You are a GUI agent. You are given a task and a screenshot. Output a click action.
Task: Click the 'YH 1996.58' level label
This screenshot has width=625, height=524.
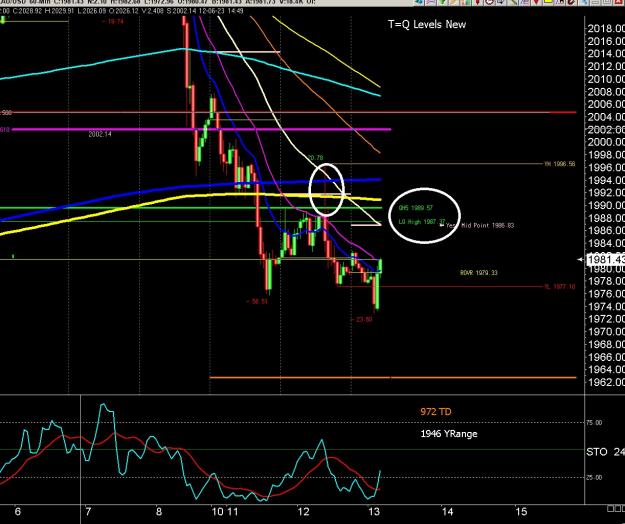[560, 164]
